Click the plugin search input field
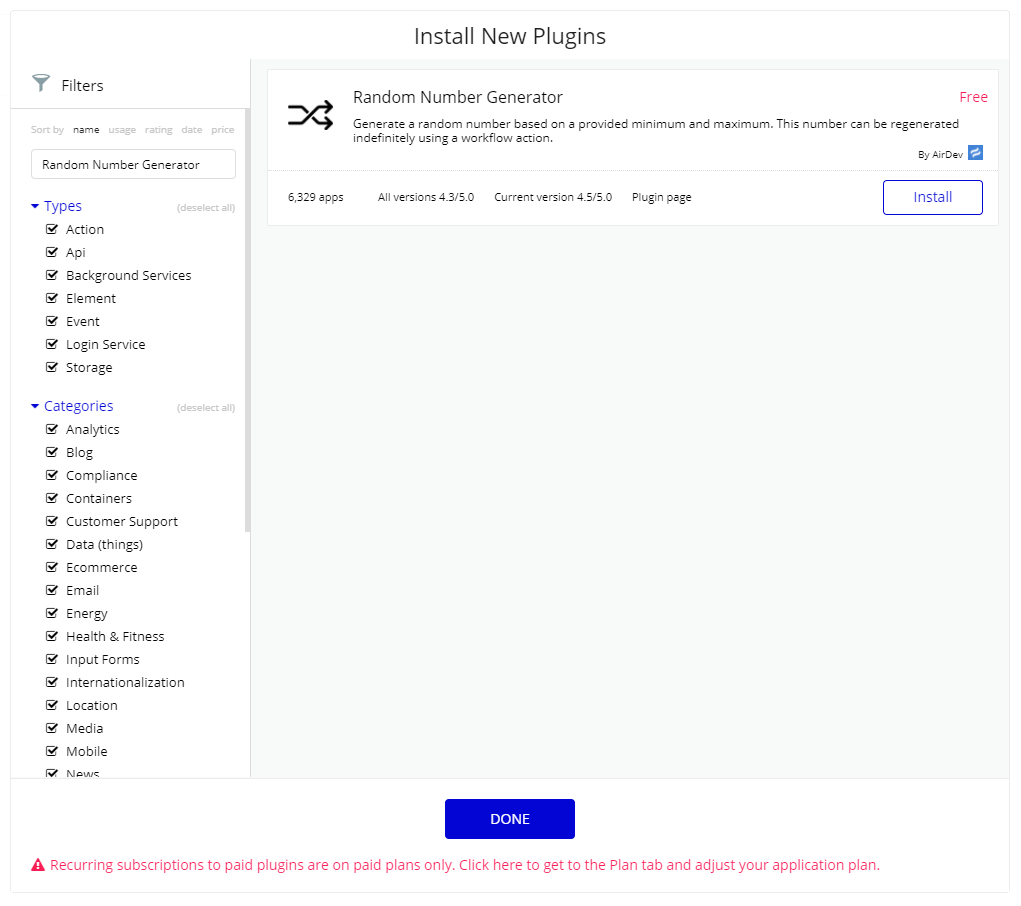Image resolution: width=1021 pixels, height=906 pixels. 133,164
